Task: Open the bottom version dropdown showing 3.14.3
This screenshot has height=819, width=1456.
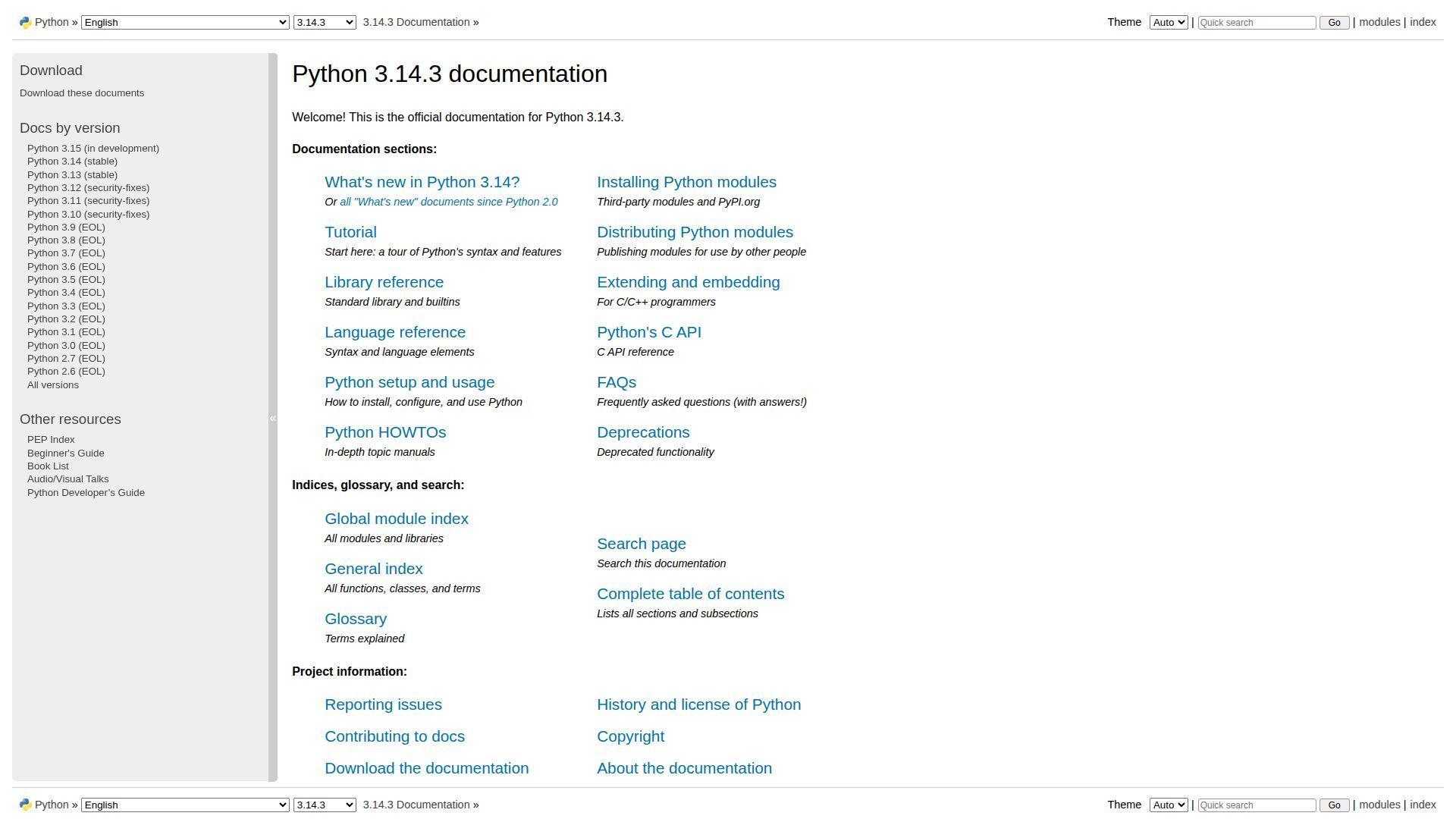Action: pos(325,805)
